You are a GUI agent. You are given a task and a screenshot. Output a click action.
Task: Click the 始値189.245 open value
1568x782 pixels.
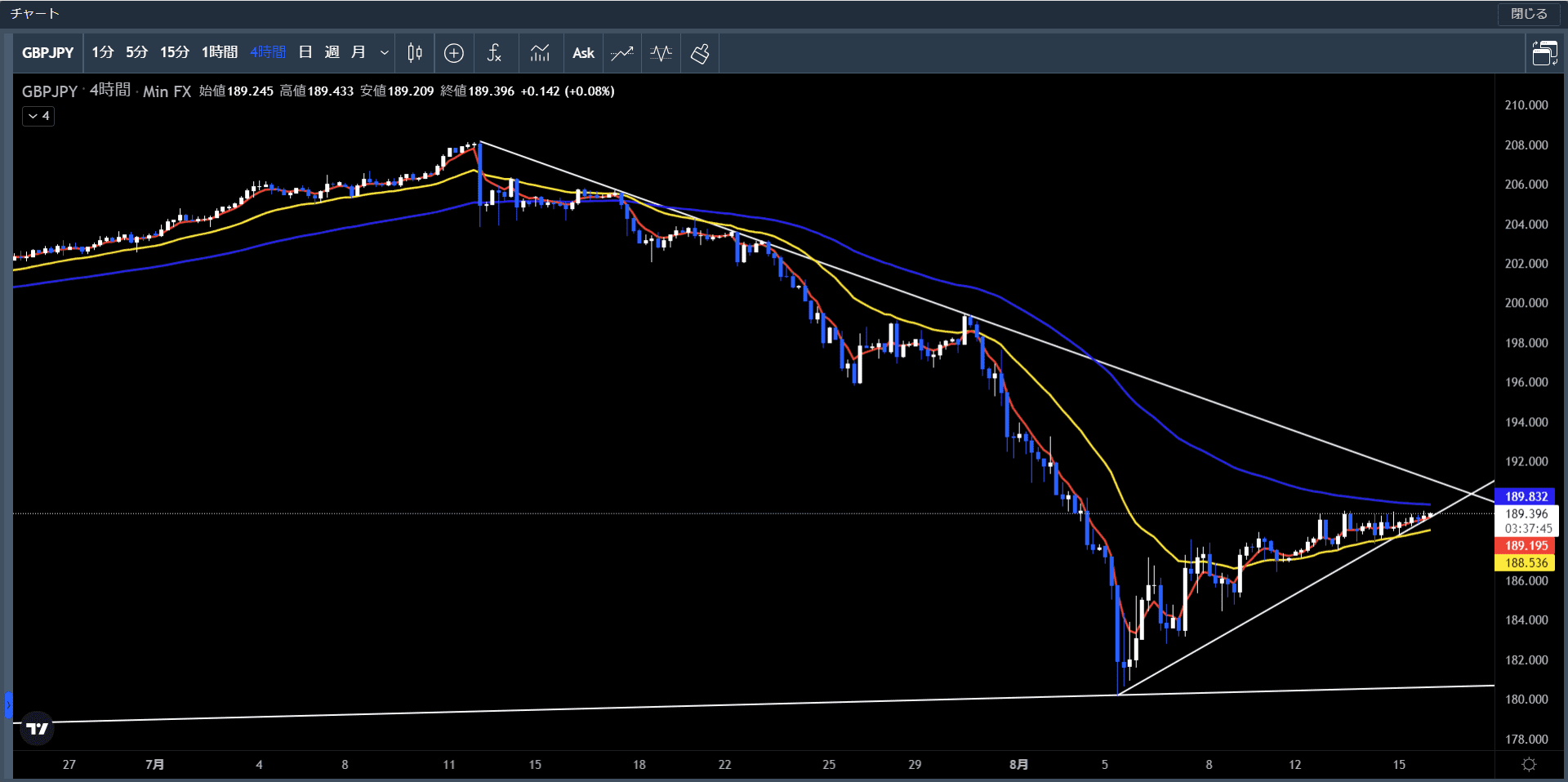coord(237,91)
